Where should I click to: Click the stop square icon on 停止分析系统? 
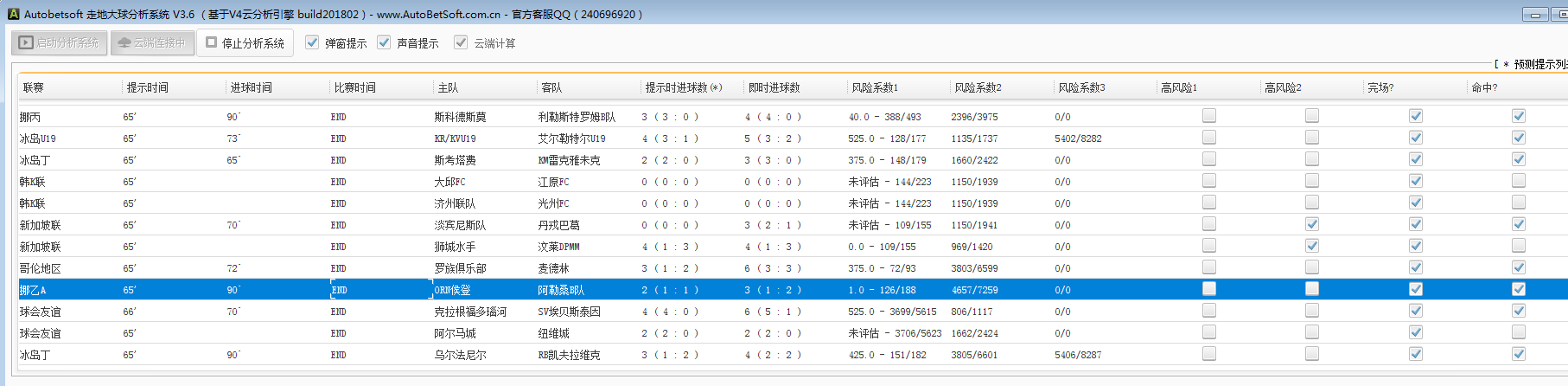pos(211,42)
